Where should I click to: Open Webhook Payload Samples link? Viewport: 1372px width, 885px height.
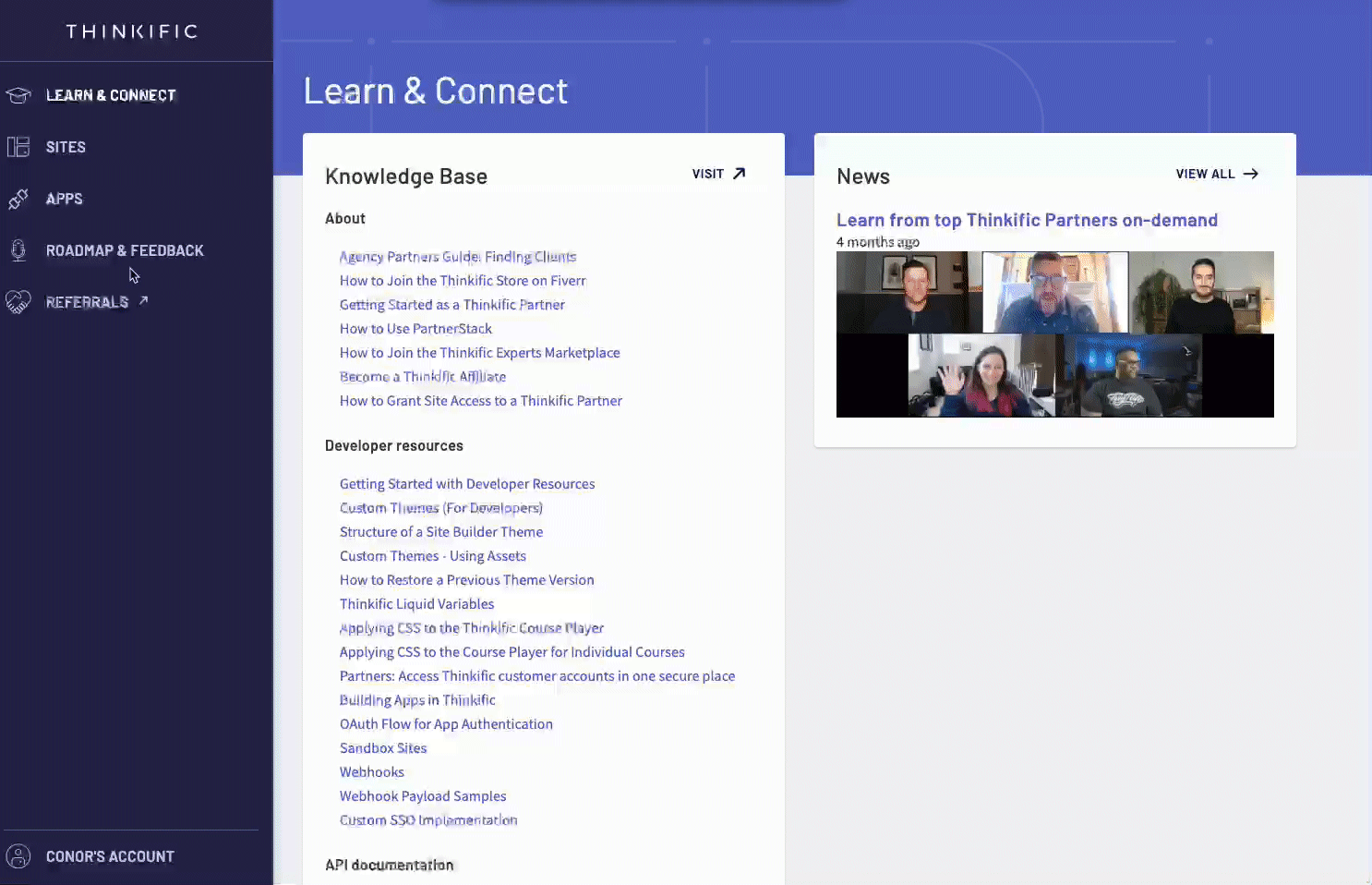pos(423,796)
